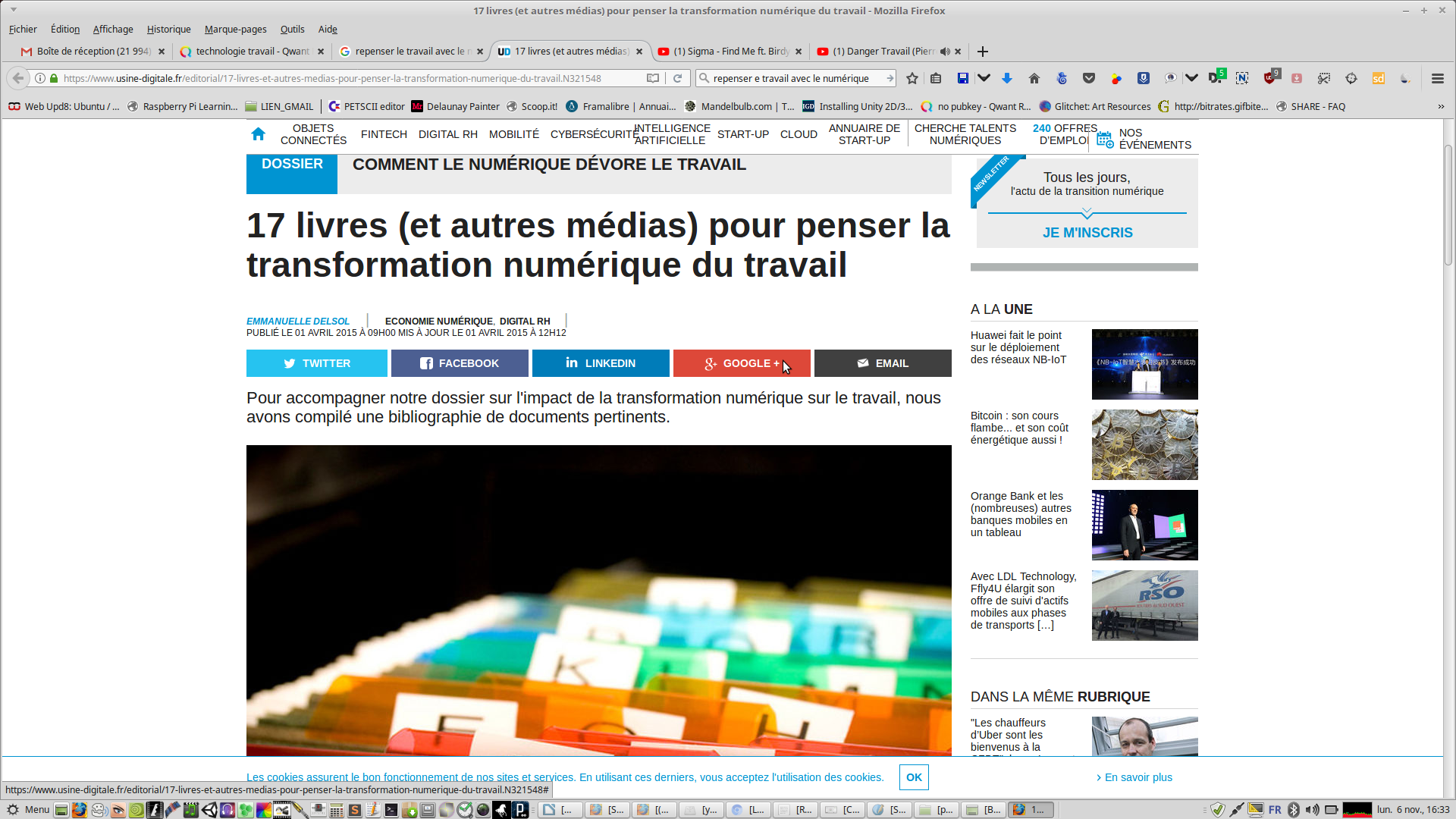Mute the Danger Travail tab audio
1456x819 pixels.
pyautogui.click(x=945, y=52)
